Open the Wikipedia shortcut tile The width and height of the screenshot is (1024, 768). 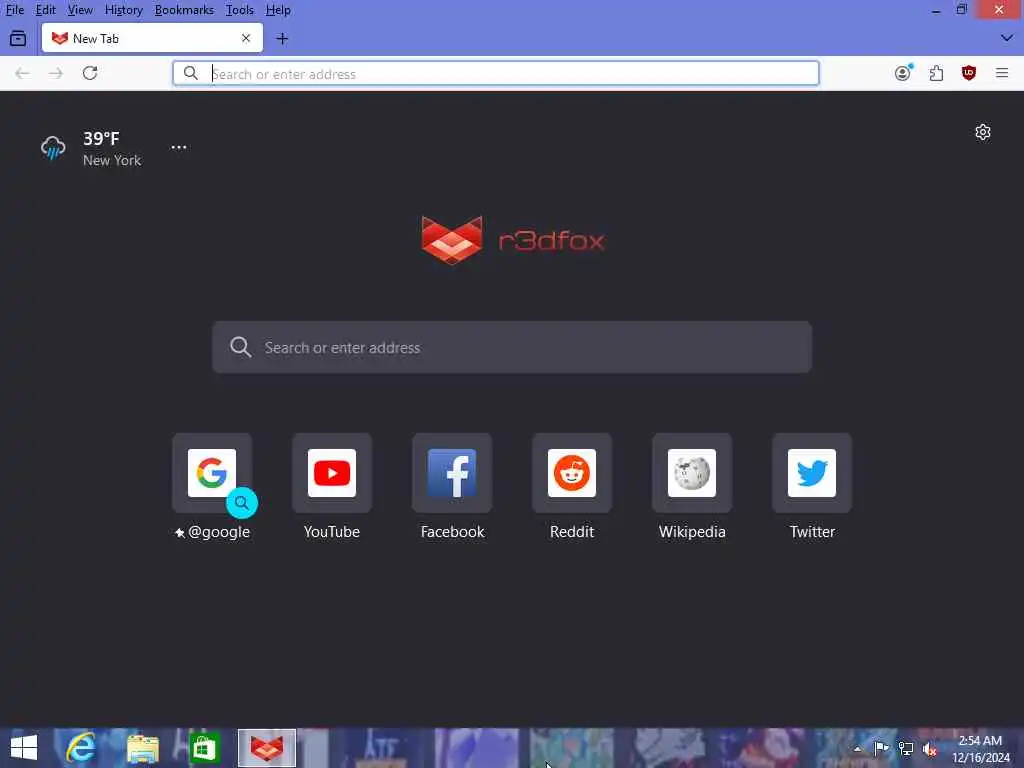692,473
